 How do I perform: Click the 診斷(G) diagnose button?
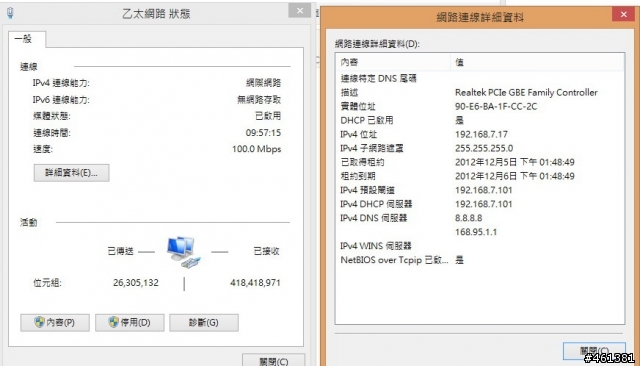coord(204,322)
